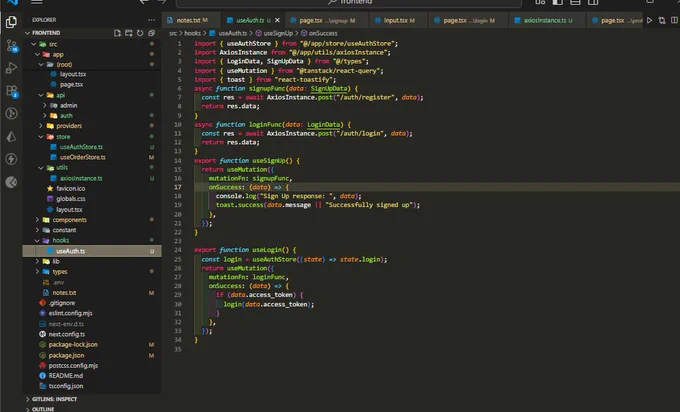Split the editor to the right
Image resolution: width=680 pixels, height=412 pixels.
[x=674, y=20]
